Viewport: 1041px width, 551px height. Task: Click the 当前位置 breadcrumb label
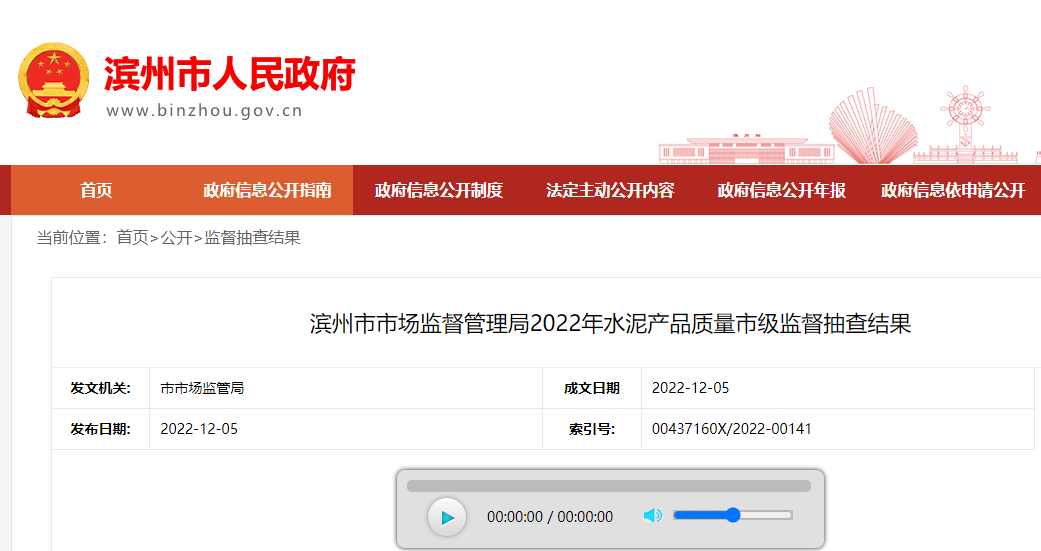(x=72, y=238)
